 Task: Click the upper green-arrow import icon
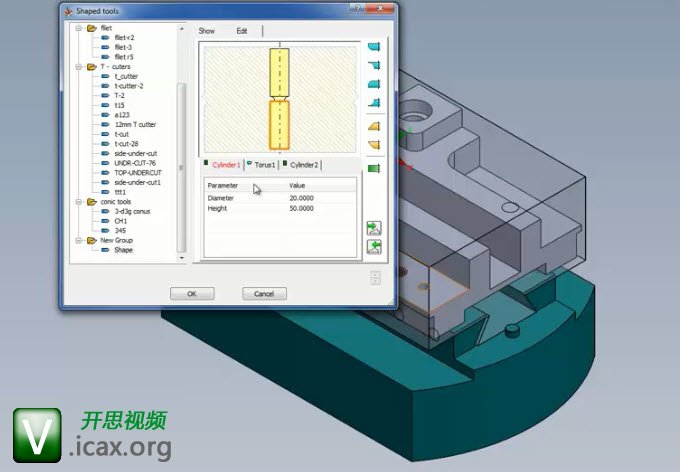[374, 228]
